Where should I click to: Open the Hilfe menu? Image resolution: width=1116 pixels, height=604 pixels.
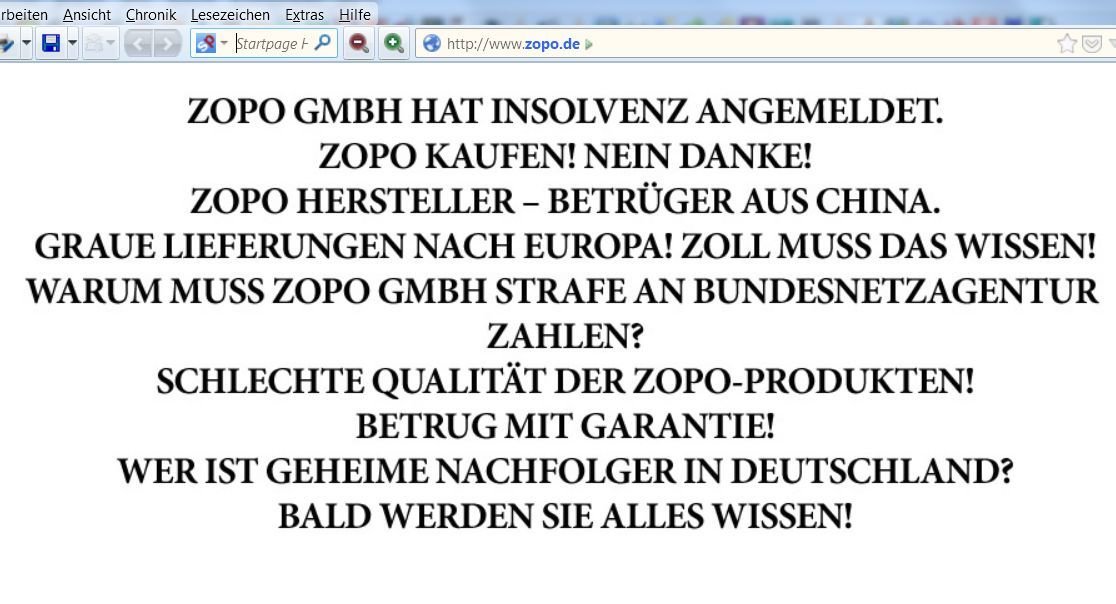[354, 14]
